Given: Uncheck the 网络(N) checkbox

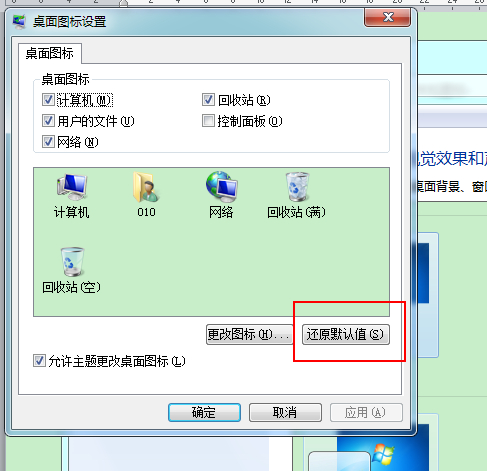Looking at the screenshot, I should point(48,142).
